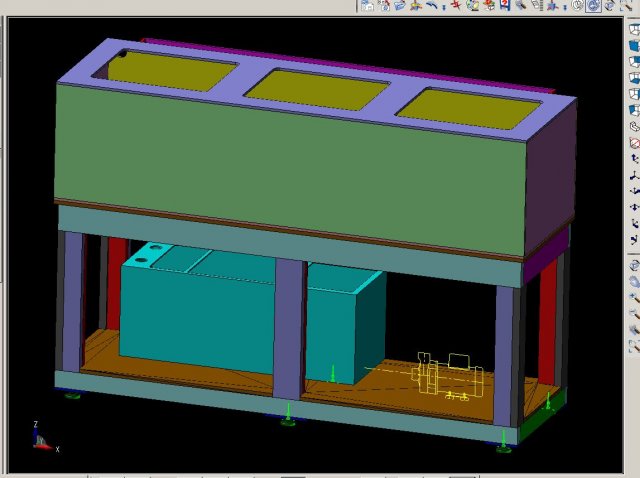Click the topmost view cube icon, right toolbar
The height and width of the screenshot is (478, 640).
point(634,28)
